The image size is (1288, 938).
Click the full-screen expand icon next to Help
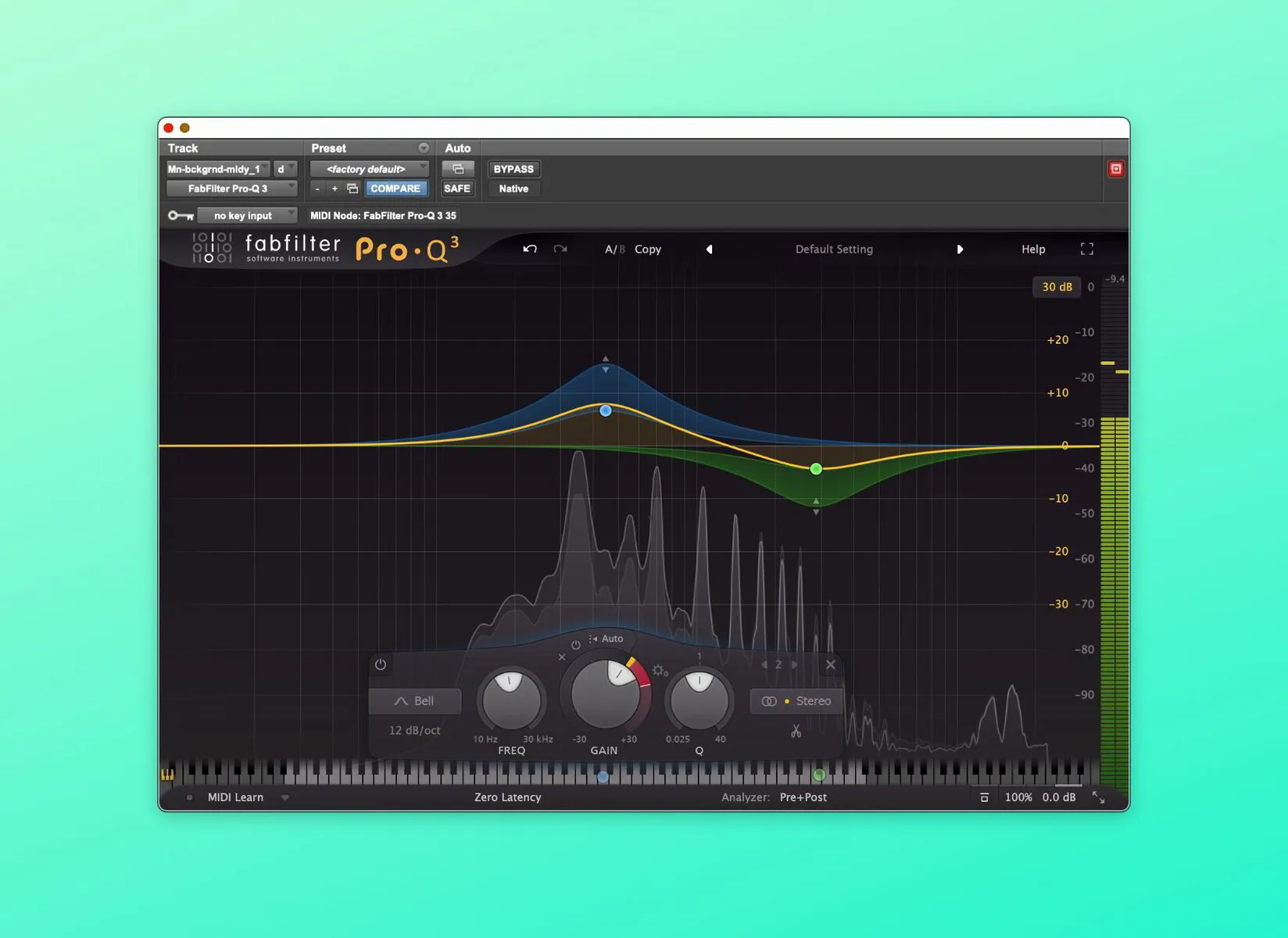tap(1086, 249)
